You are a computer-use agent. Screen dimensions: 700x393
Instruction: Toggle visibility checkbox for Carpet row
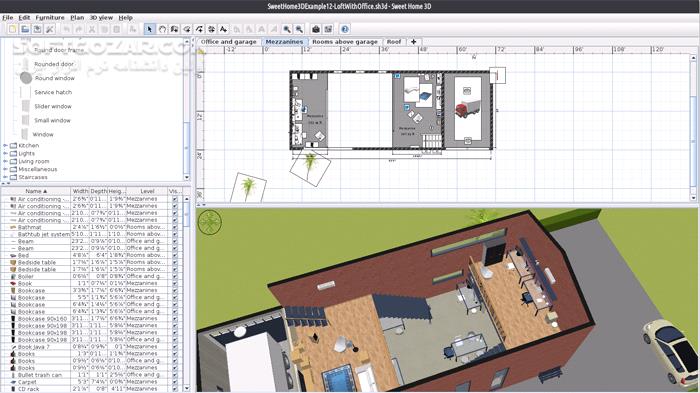pyautogui.click(x=175, y=382)
